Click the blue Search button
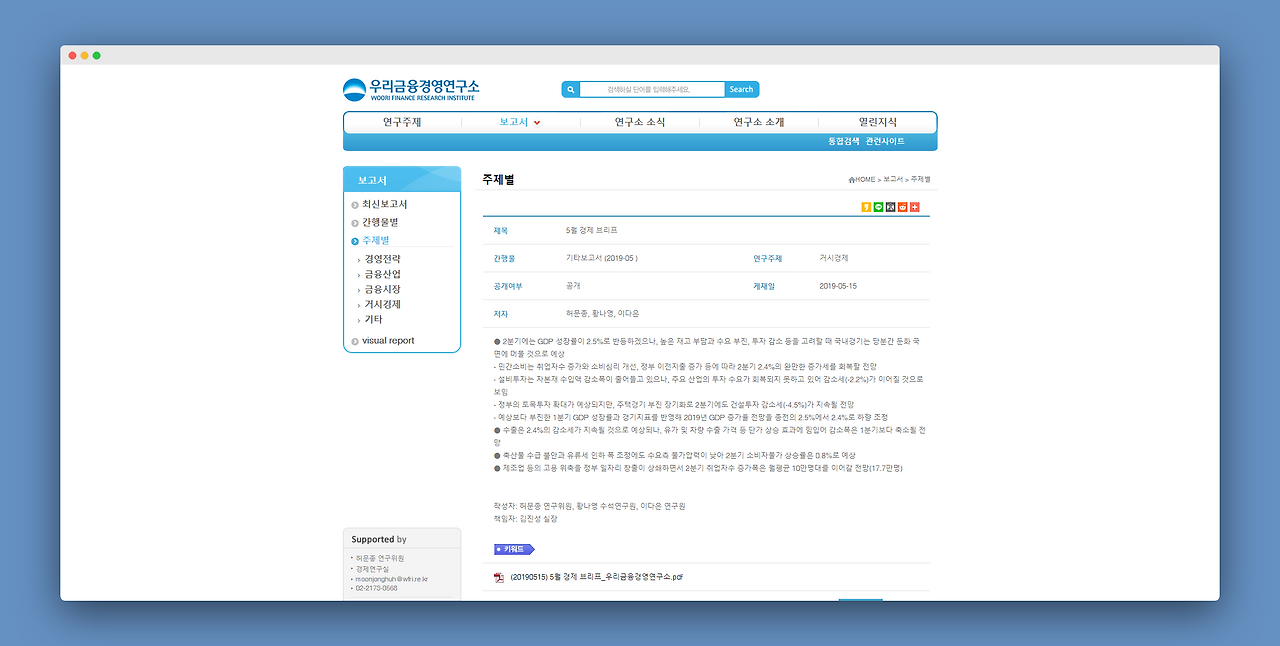This screenshot has width=1280, height=646. tap(741, 89)
